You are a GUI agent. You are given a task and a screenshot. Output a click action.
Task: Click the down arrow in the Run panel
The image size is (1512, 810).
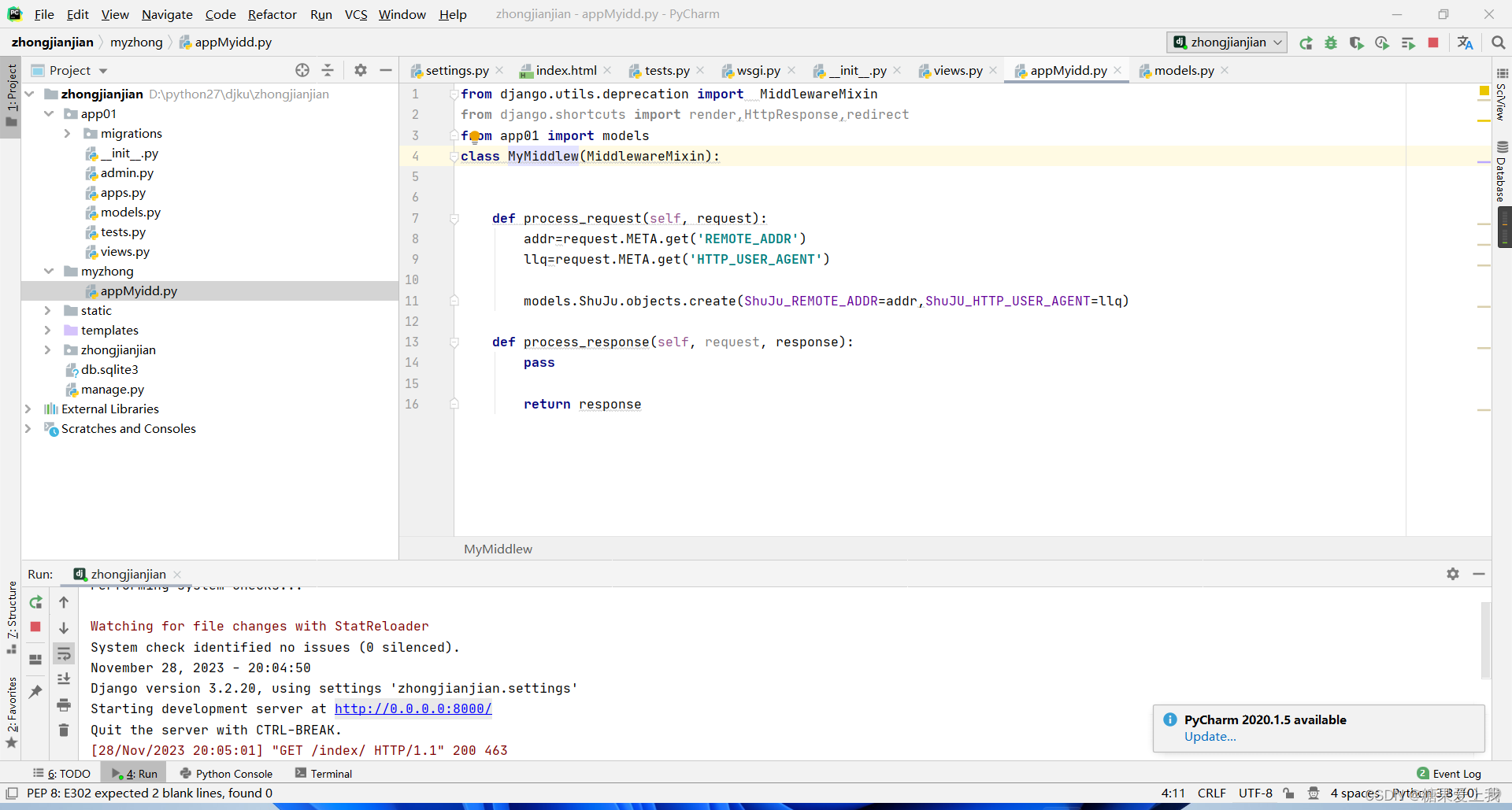click(64, 627)
